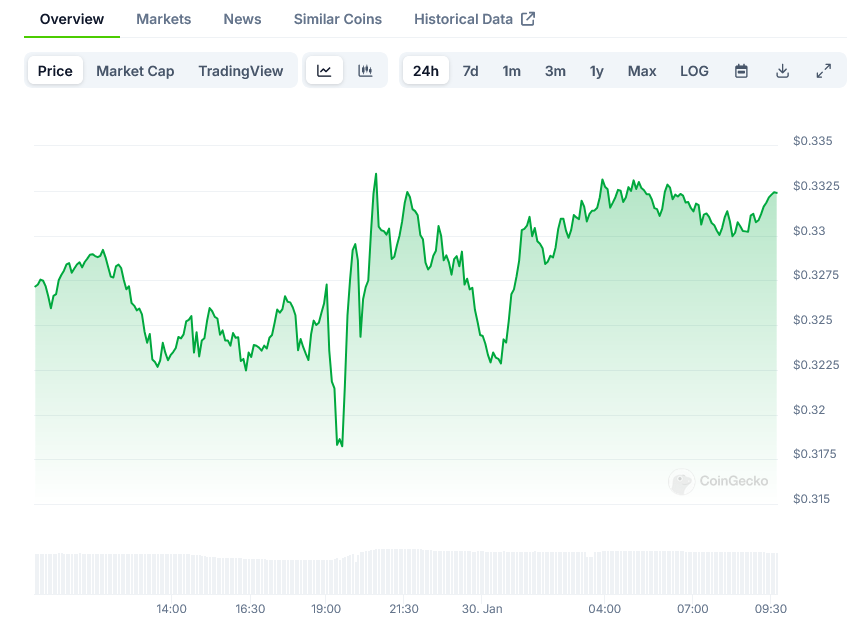Screen dimensions: 847x630
Task: Switch to line chart view icon
Action: point(324,71)
